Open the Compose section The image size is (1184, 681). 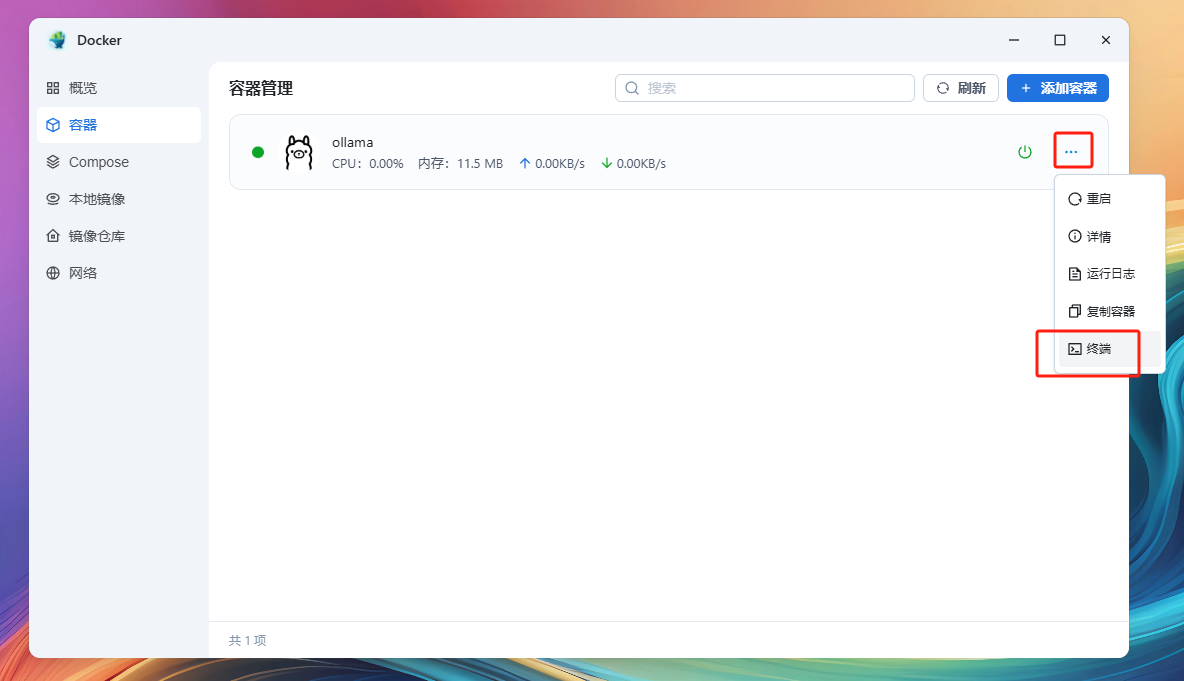tap(119, 162)
